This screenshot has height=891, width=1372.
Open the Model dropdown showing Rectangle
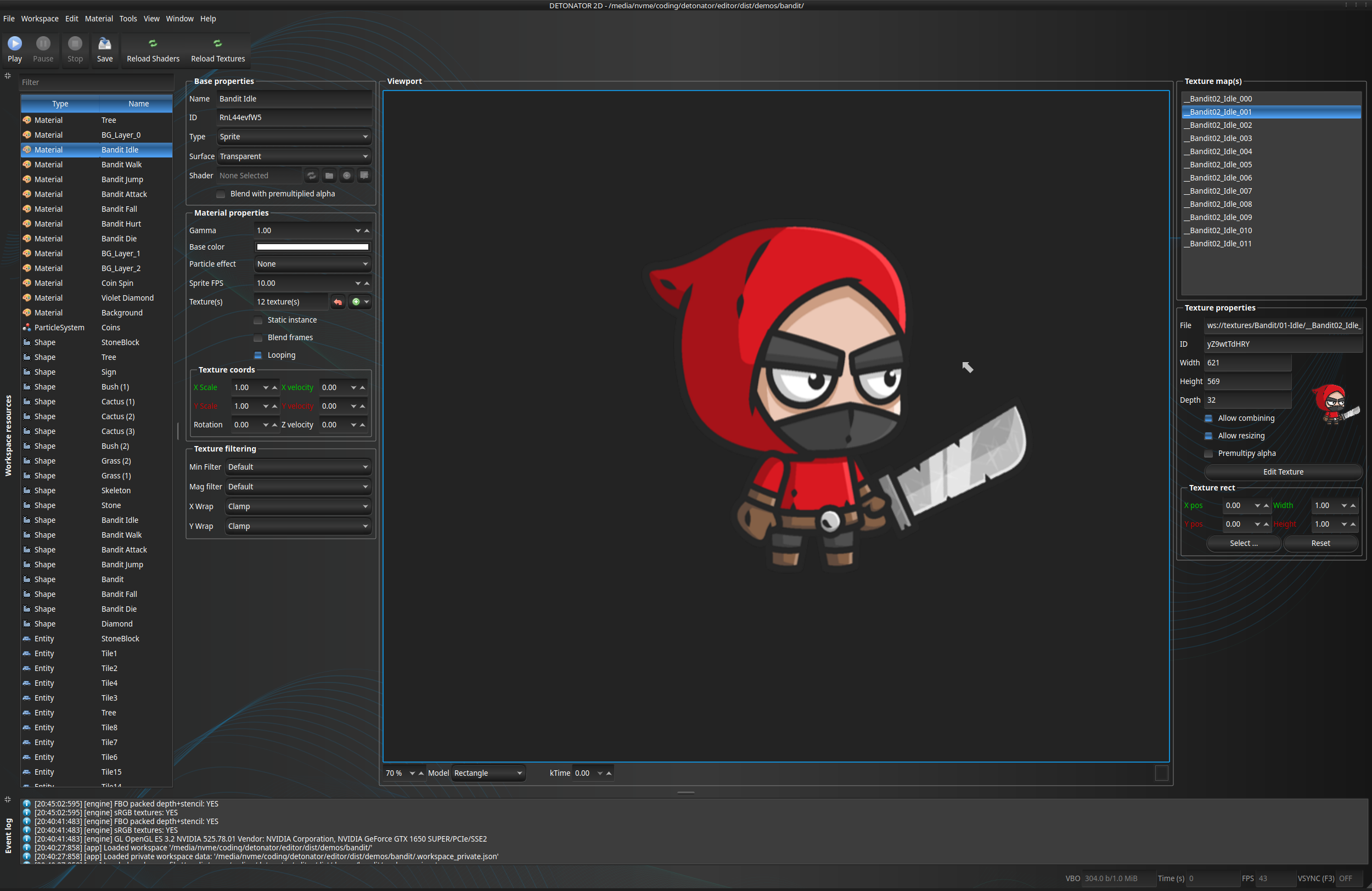pos(489,774)
